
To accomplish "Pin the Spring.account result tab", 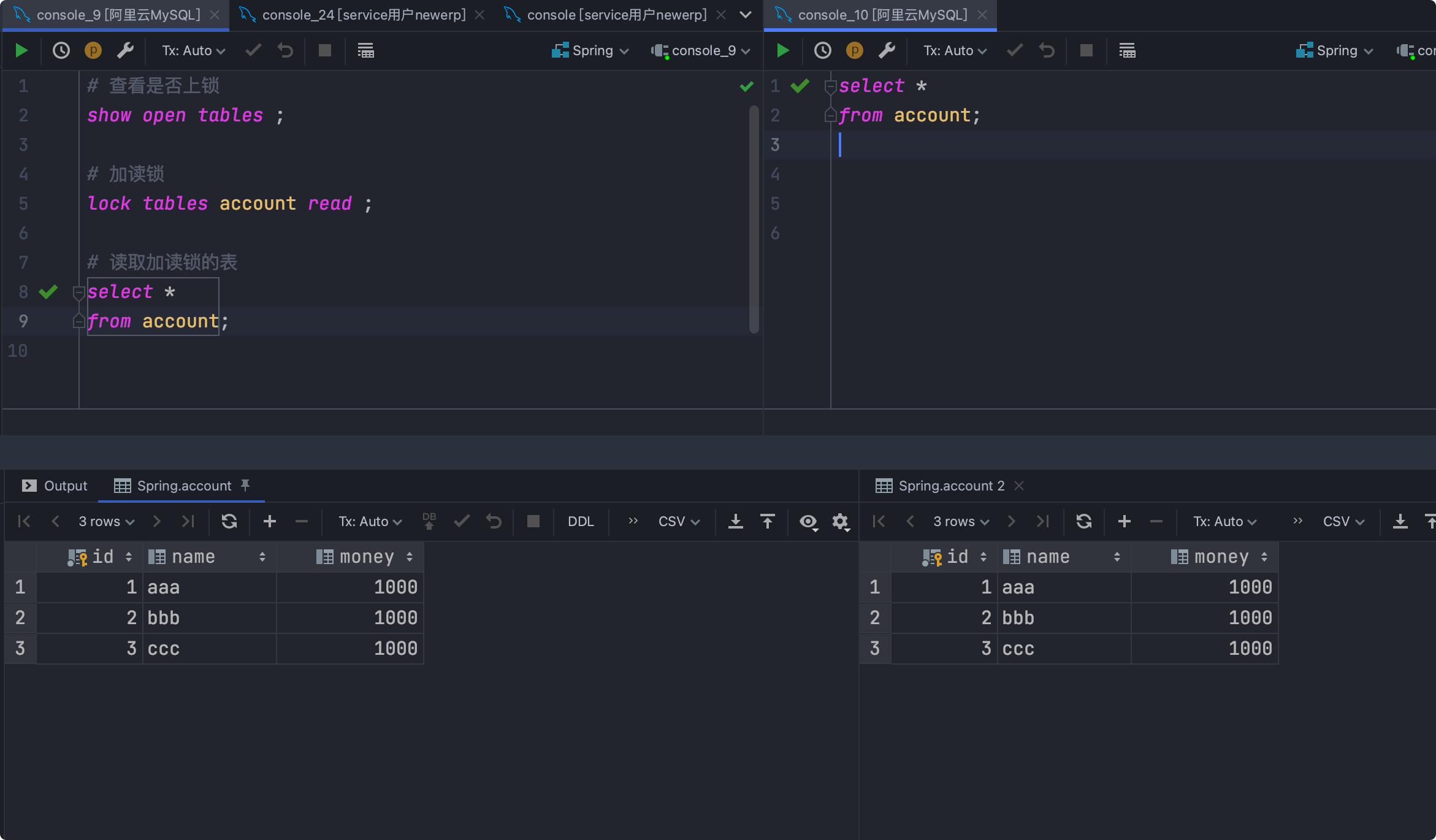I will pyautogui.click(x=245, y=485).
